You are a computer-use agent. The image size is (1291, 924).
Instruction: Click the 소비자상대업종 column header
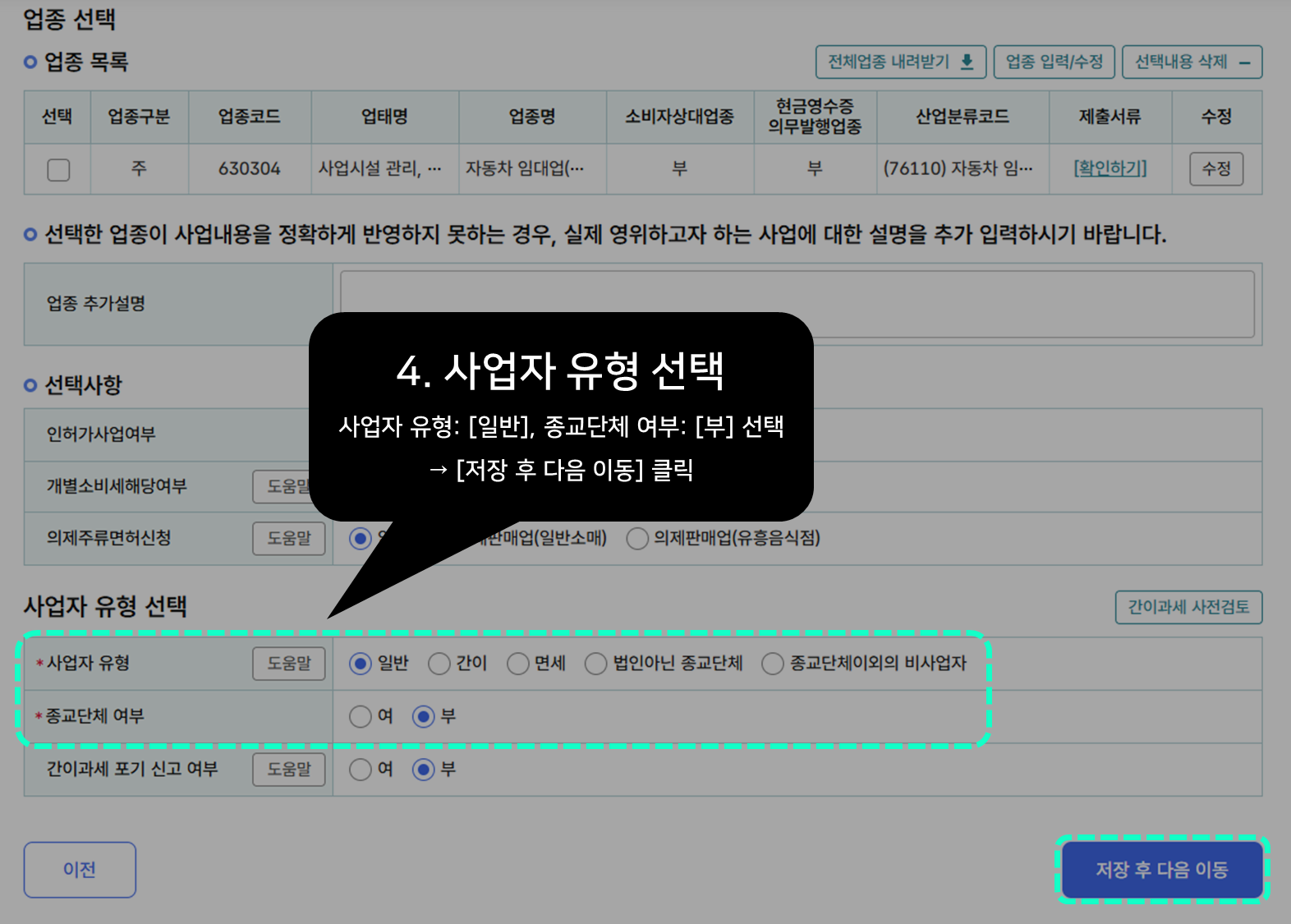click(680, 117)
